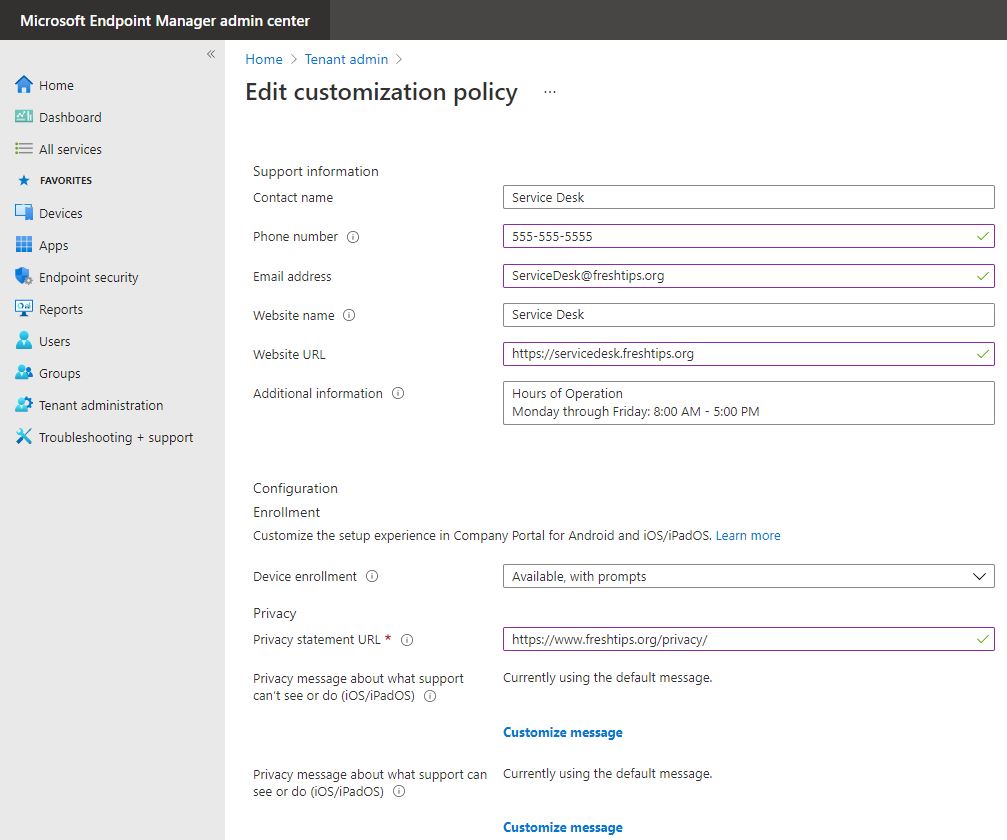Show info tooltip for Device enrollment
The image size is (1007, 840).
[x=372, y=576]
